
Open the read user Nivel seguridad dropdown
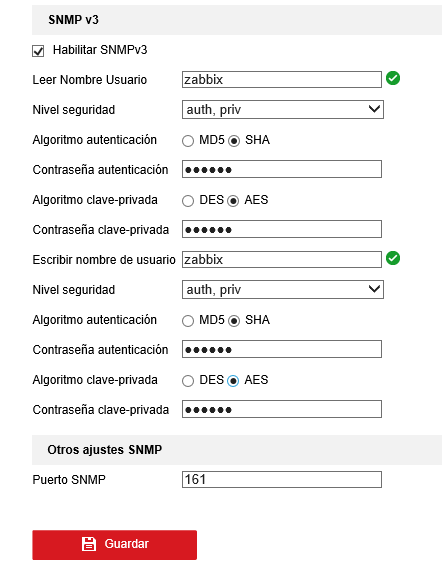283,110
